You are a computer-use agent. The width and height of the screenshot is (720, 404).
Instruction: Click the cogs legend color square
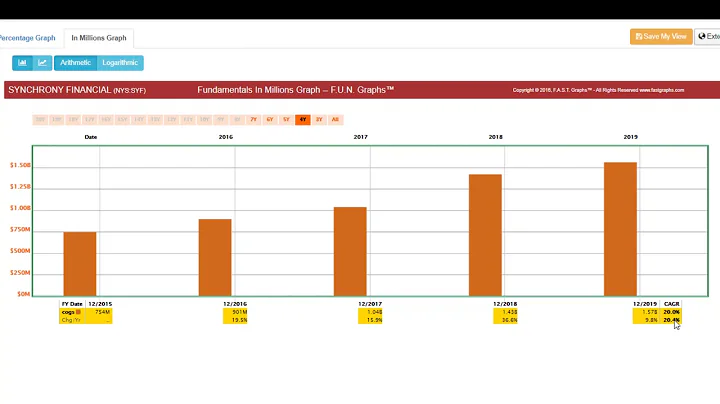coord(78,312)
